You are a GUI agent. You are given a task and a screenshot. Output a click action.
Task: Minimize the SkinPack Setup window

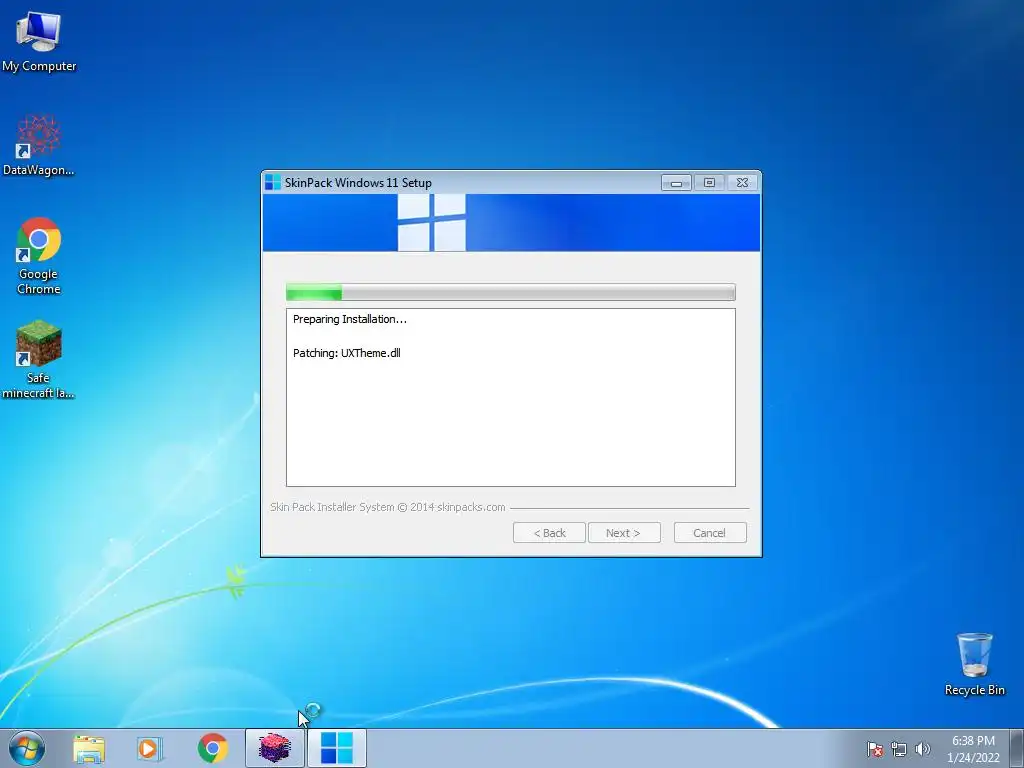677,183
